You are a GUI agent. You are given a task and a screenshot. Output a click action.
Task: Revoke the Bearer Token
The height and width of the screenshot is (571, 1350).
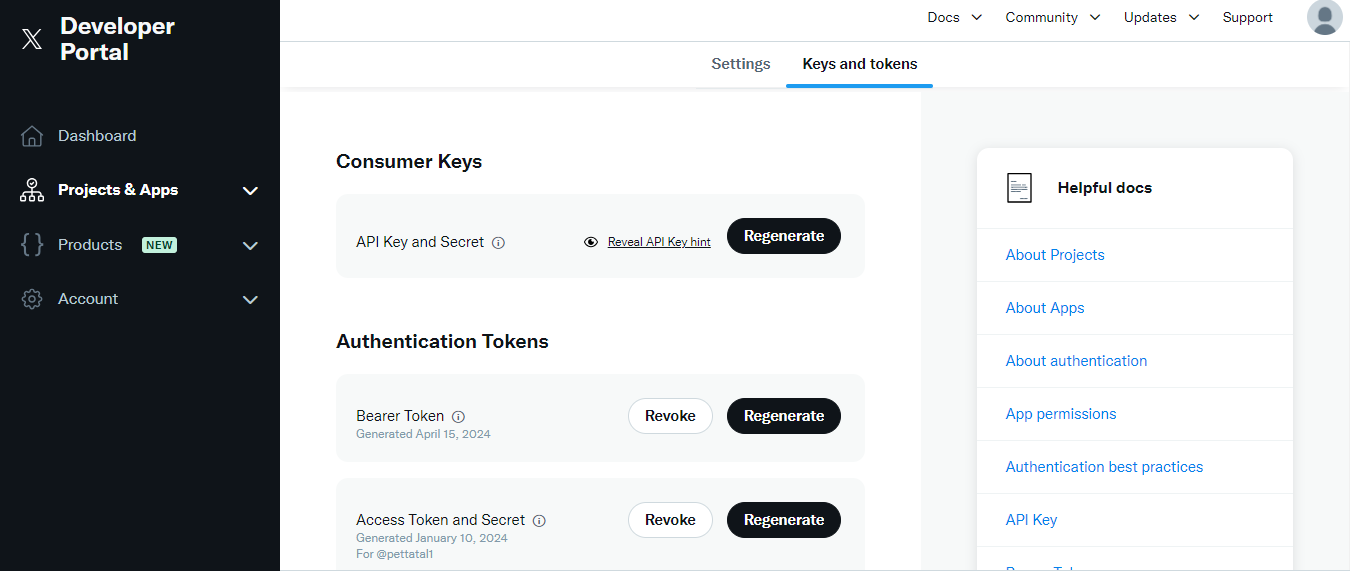[670, 416]
